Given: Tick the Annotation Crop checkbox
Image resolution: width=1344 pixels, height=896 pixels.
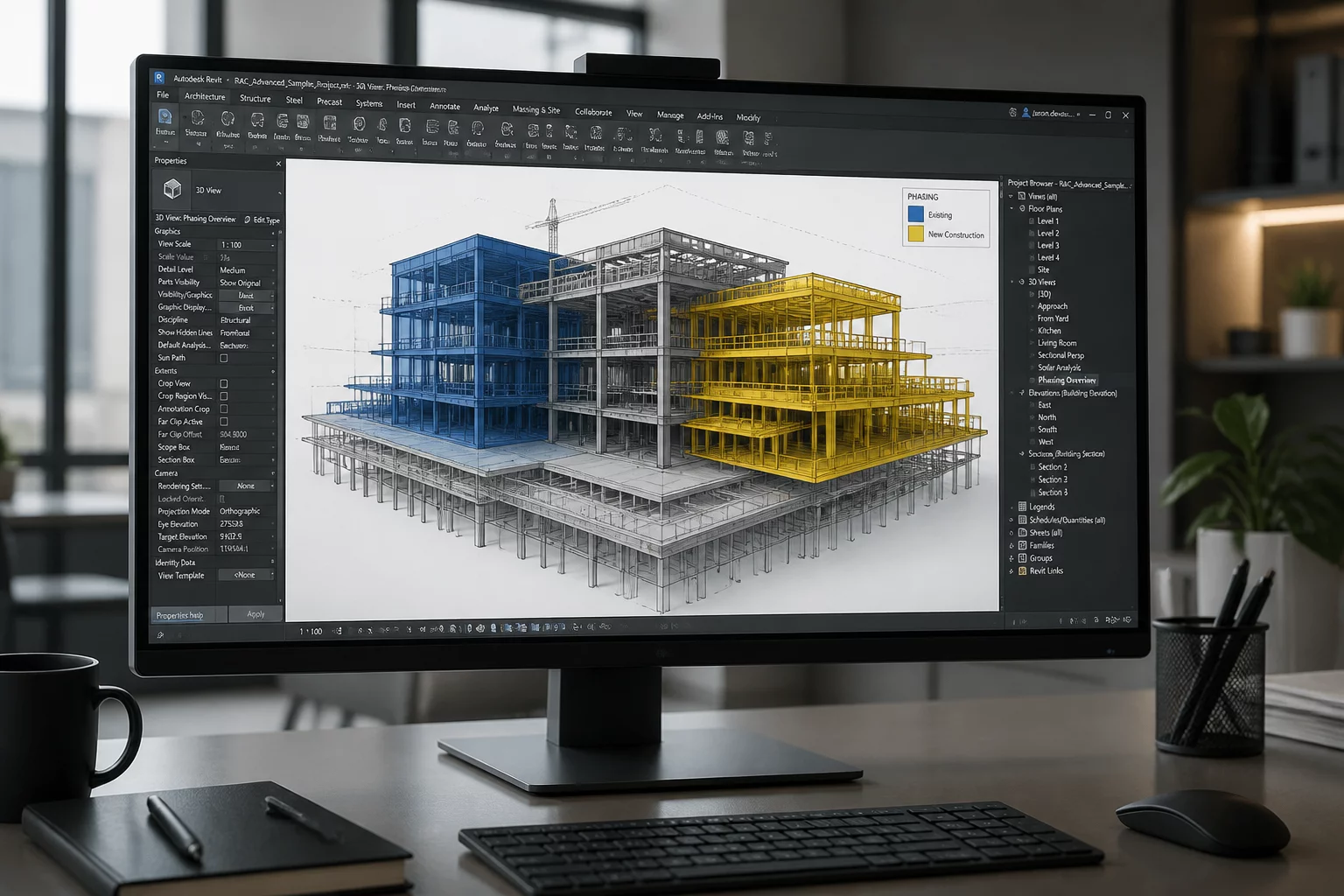Looking at the screenshot, I should click(x=224, y=409).
